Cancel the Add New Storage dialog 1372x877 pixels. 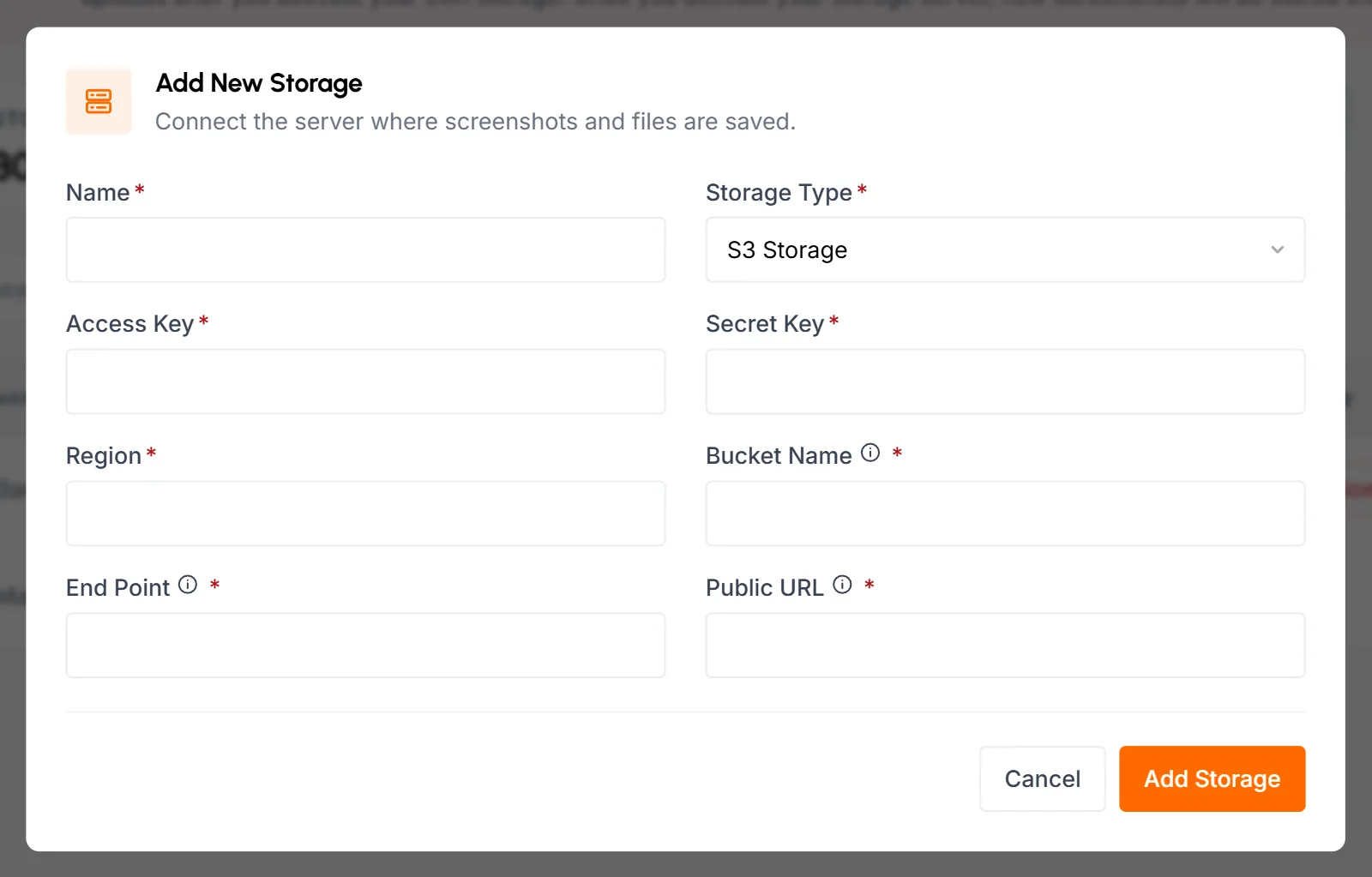pyautogui.click(x=1043, y=778)
